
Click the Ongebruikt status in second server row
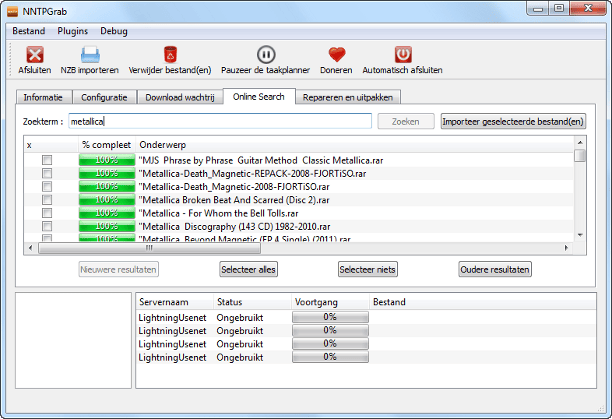pos(240,331)
